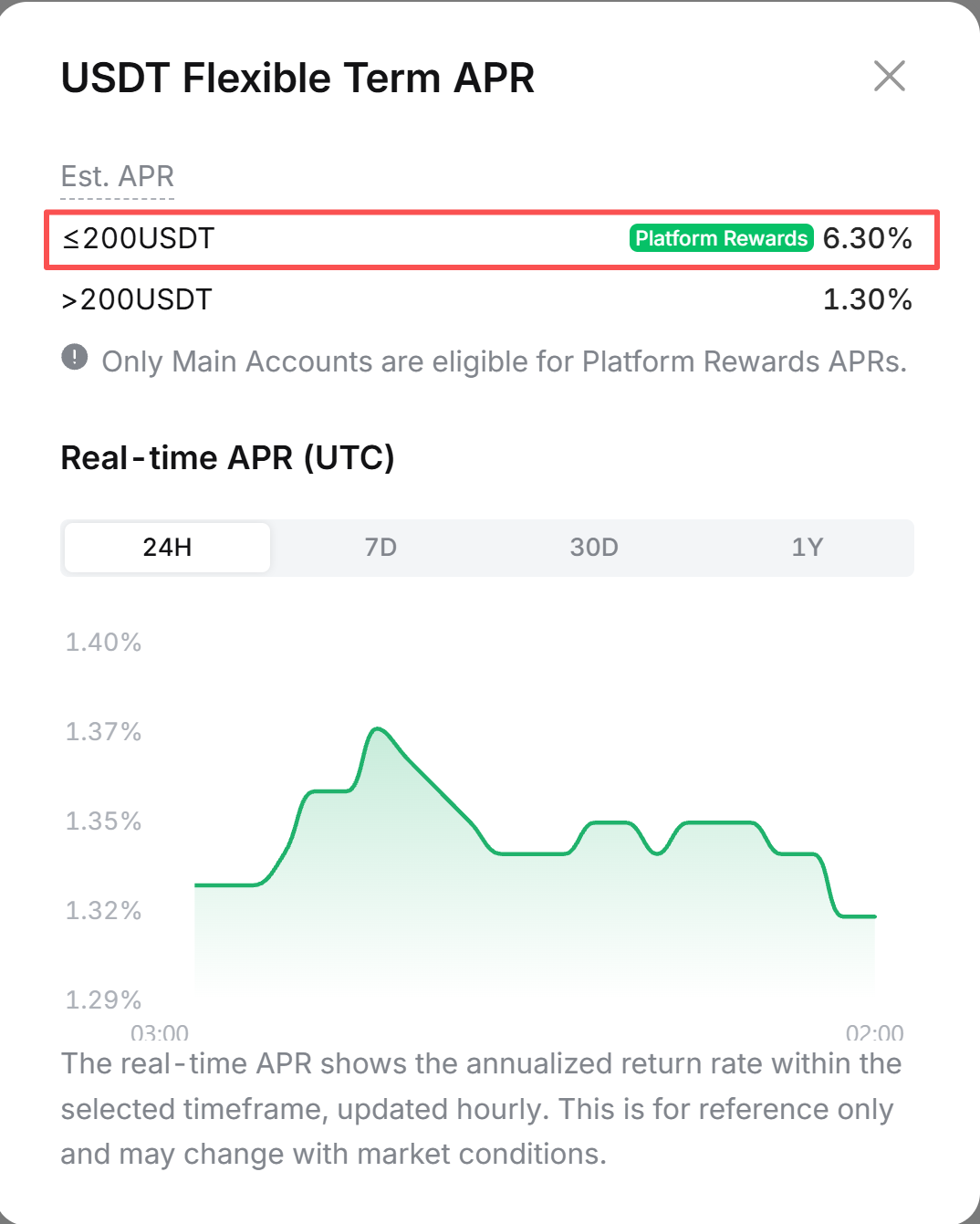980x1224 pixels.
Task: Click the 1.40% y-axis label
Action: coord(104,643)
